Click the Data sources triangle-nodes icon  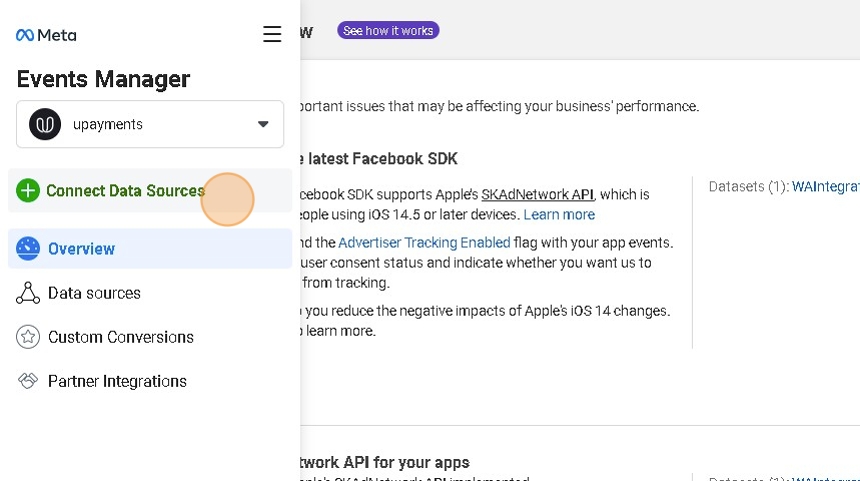[x=28, y=293]
